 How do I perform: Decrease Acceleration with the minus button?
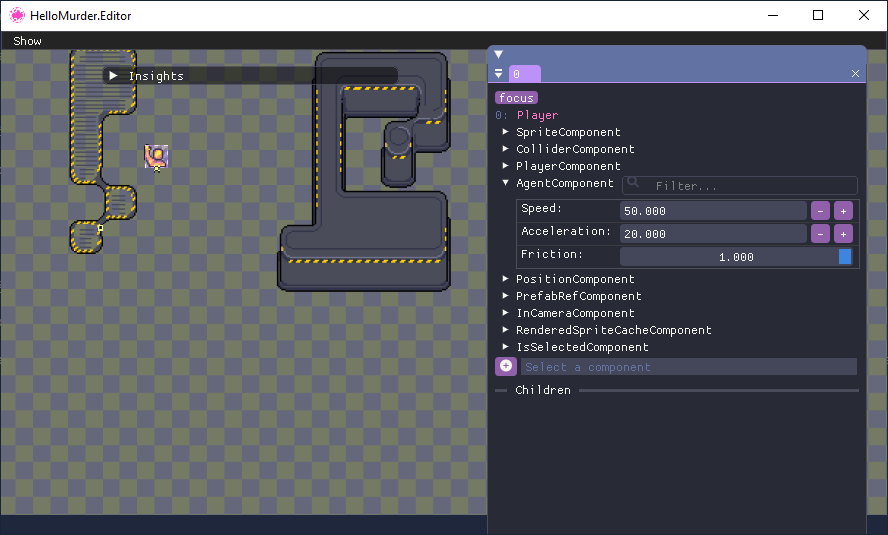820,234
